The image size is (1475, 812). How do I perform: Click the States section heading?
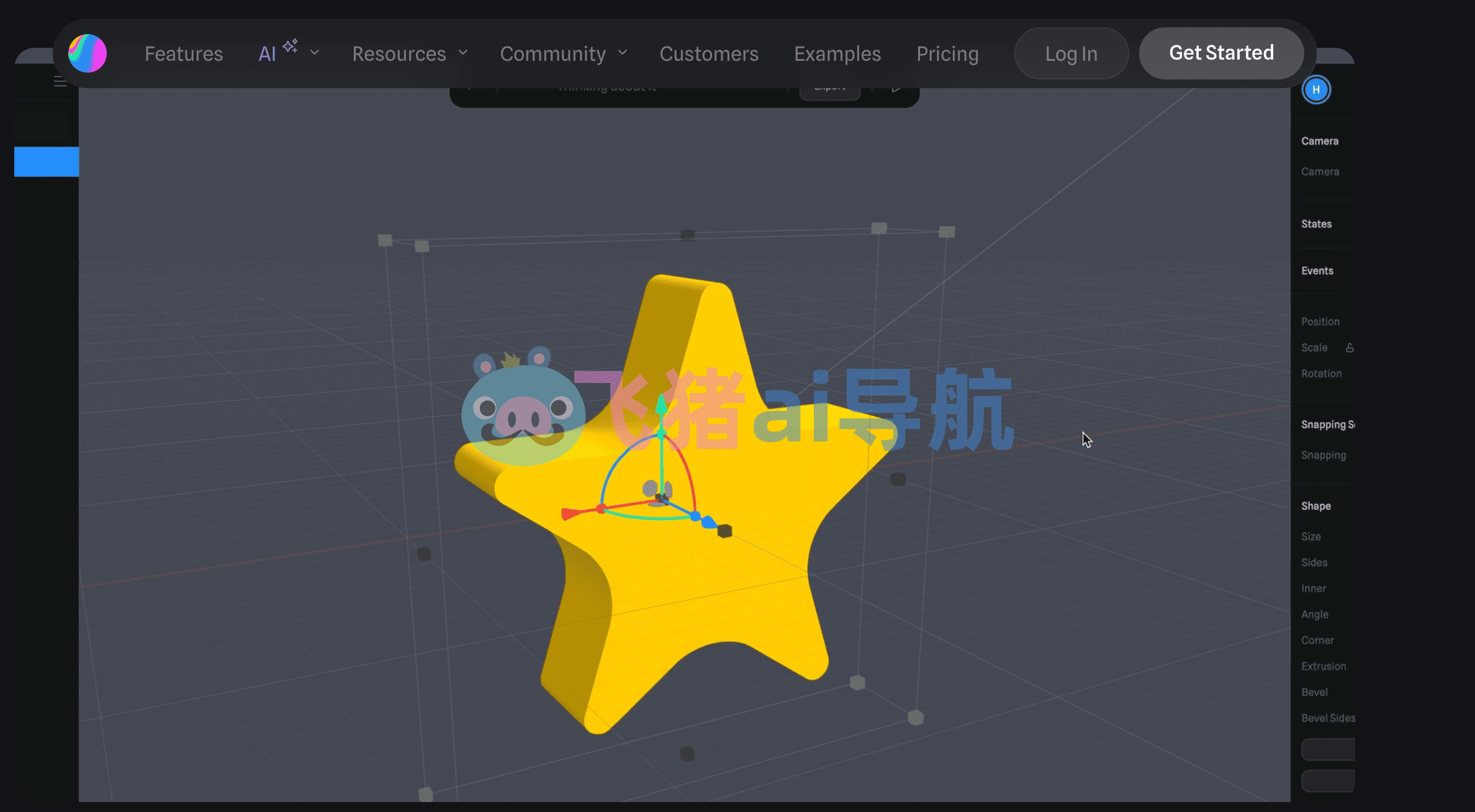(x=1317, y=223)
